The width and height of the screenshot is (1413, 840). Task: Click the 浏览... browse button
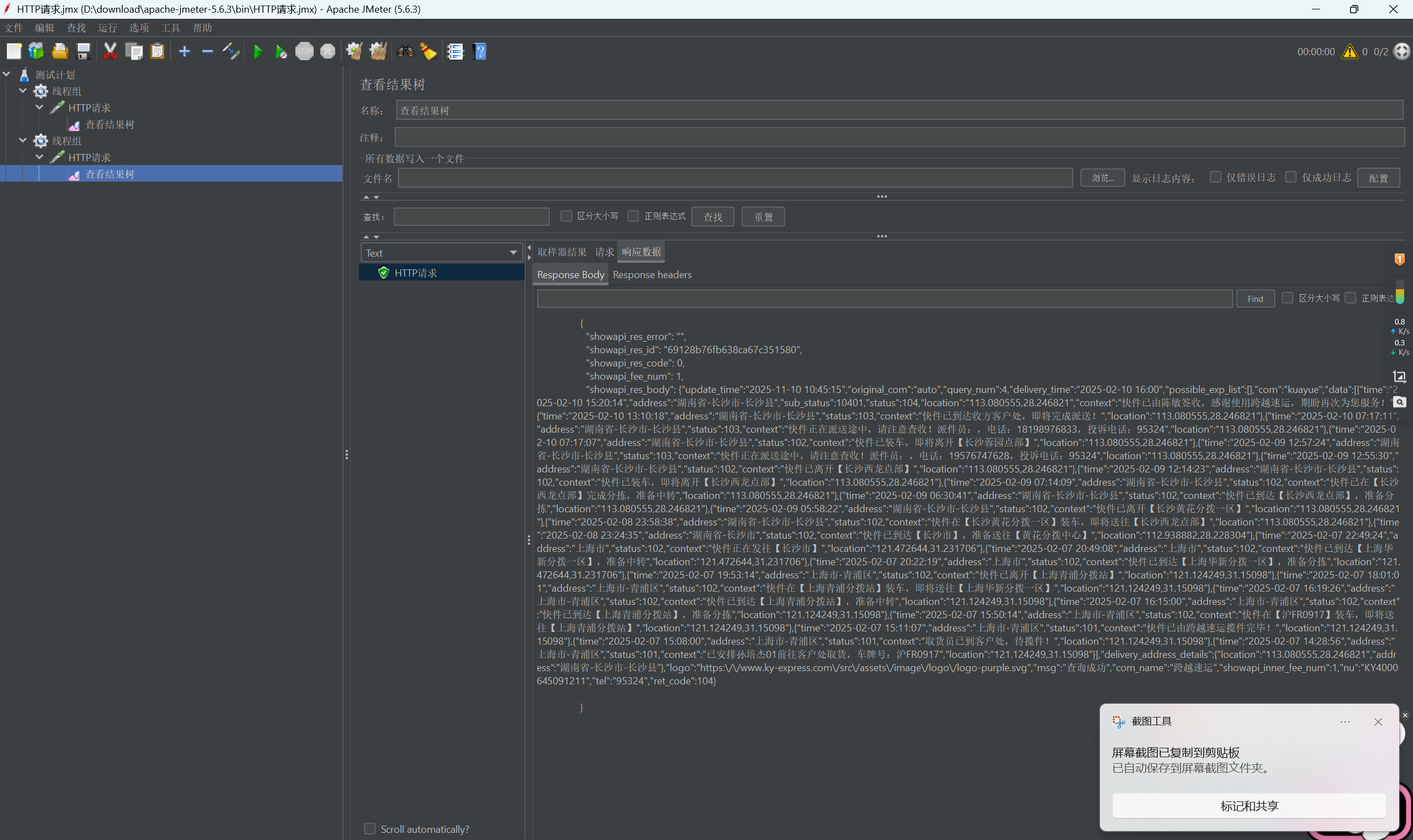1102,178
